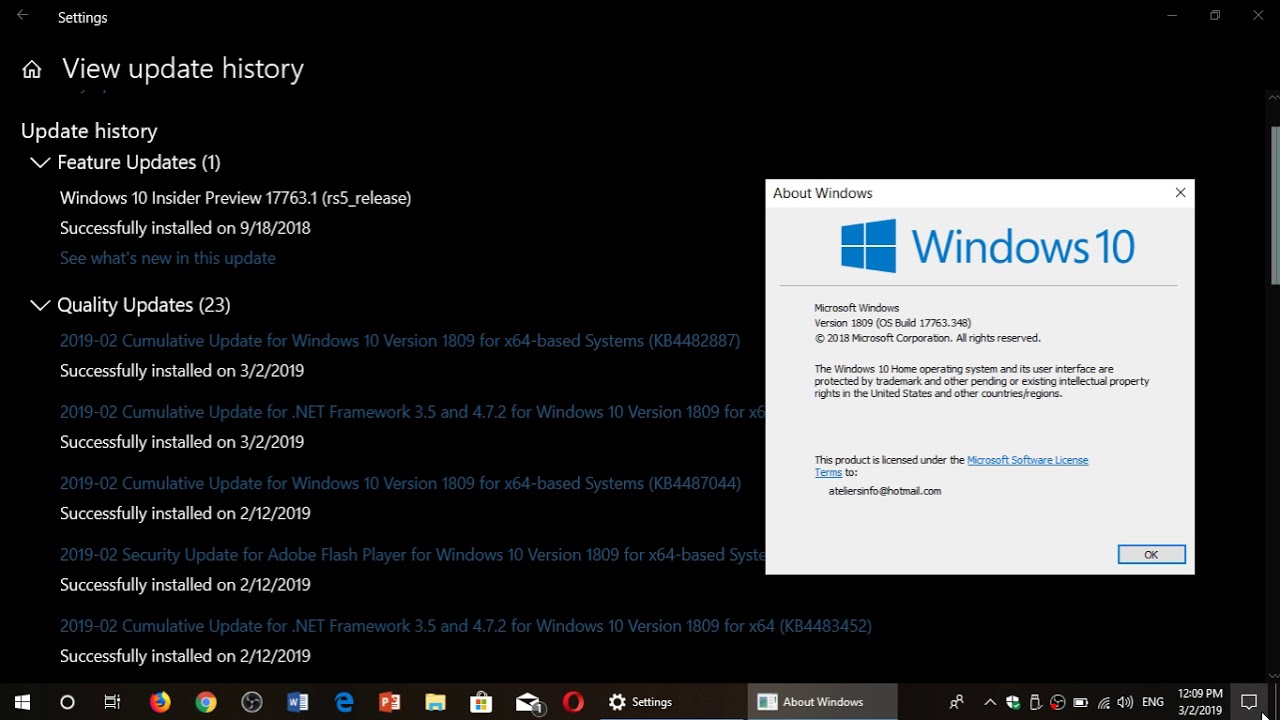
Task: Open the volume speaker tray icon
Action: [x=1126, y=702]
